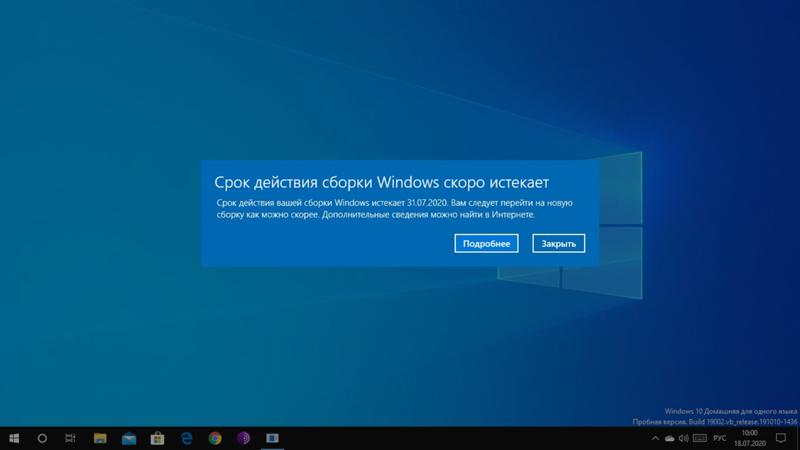The height and width of the screenshot is (450, 800).
Task: Expand hidden system tray icons
Action: [655, 438]
